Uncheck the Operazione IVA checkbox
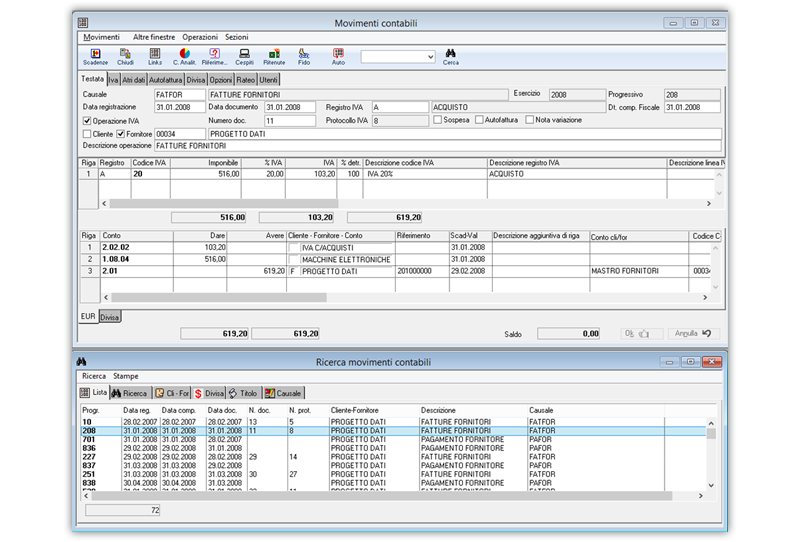Screen dimensions: 800x542 [x=87, y=120]
